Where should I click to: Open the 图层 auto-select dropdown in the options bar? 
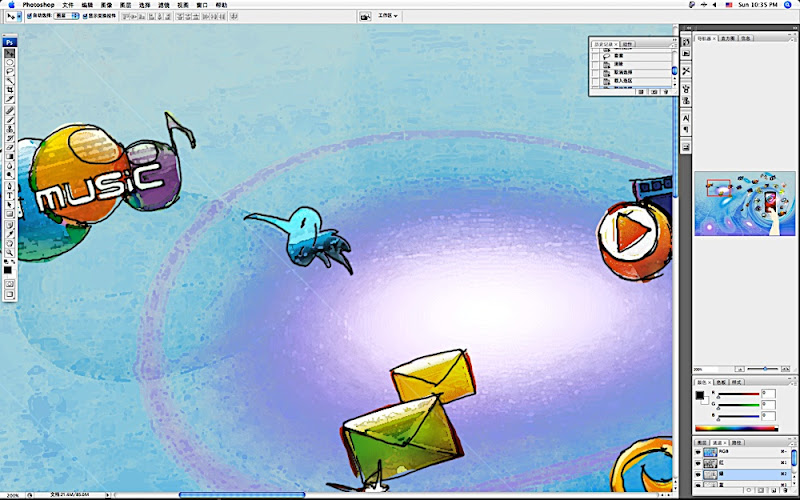click(66, 16)
